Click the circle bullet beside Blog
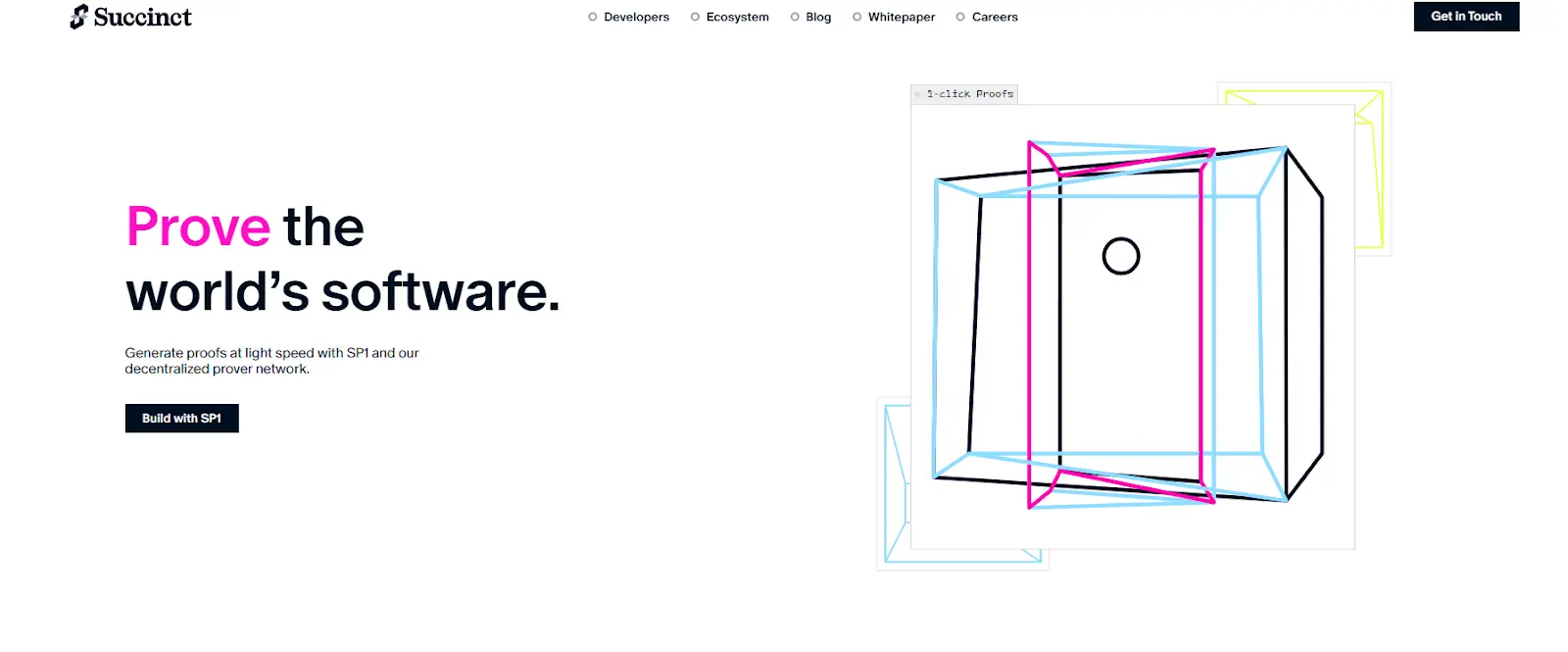 [795, 17]
